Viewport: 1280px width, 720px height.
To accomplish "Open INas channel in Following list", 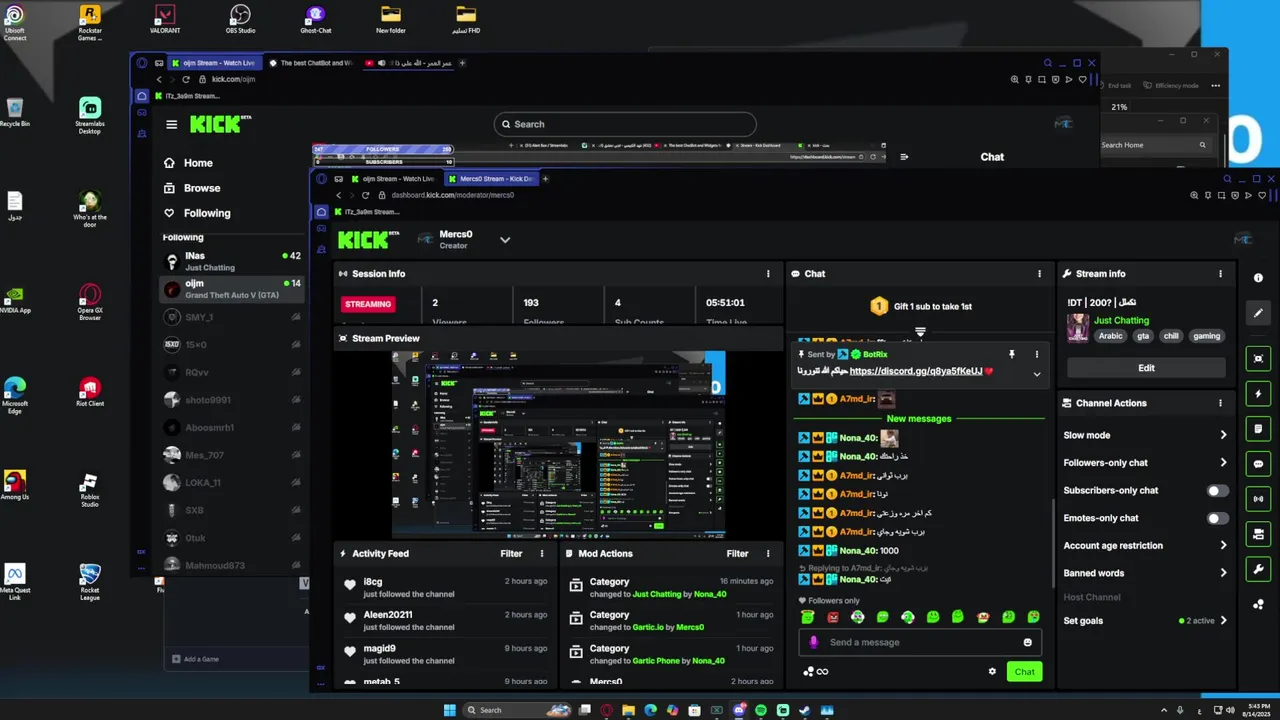I will pos(232,261).
